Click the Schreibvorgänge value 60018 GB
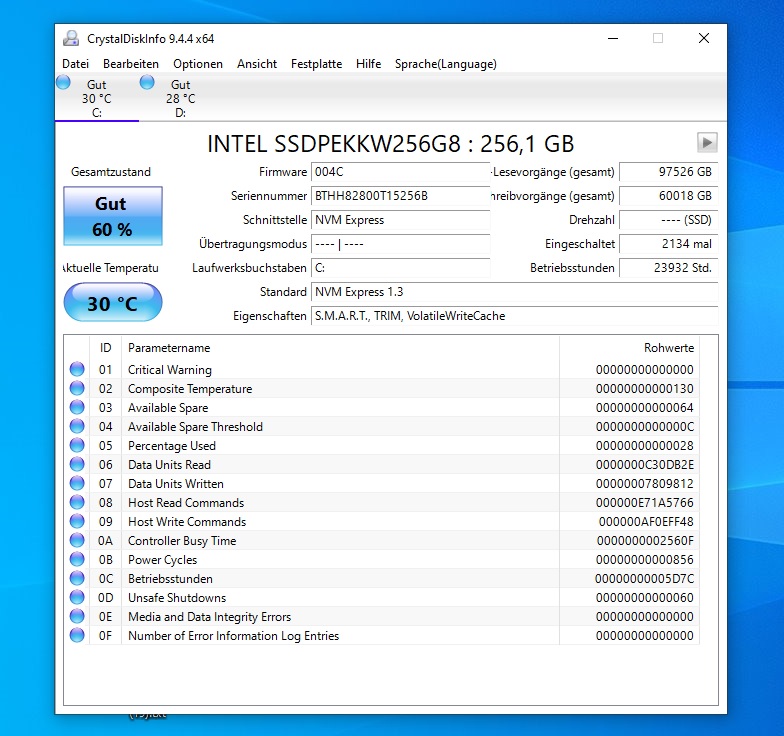 [x=669, y=196]
